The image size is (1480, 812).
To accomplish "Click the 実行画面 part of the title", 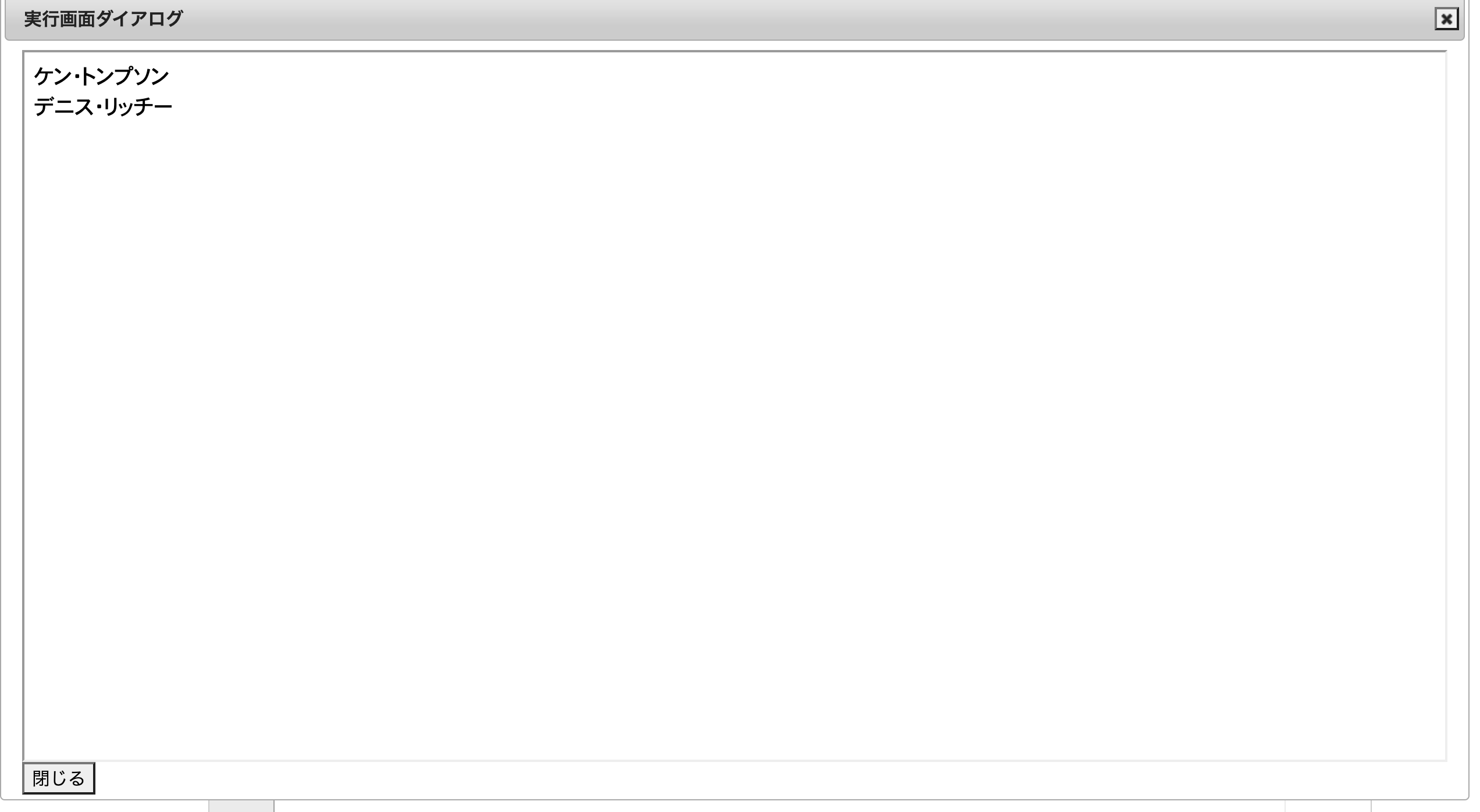I will (x=59, y=19).
